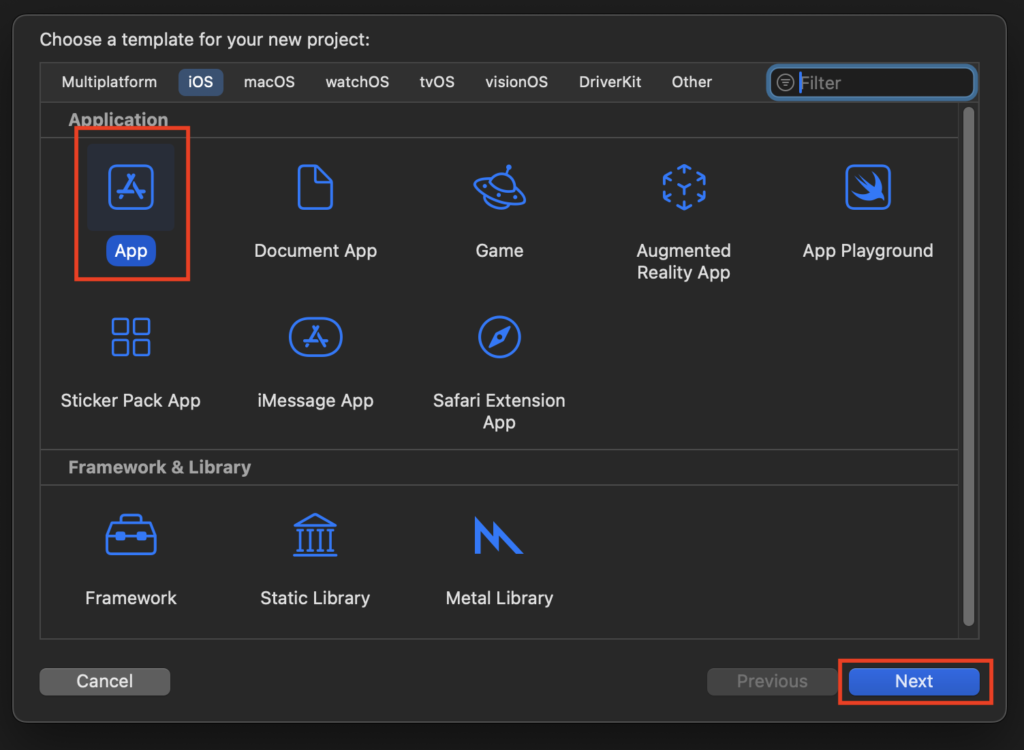
Task: Click the template list vertical scrollbar
Action: click(968, 366)
